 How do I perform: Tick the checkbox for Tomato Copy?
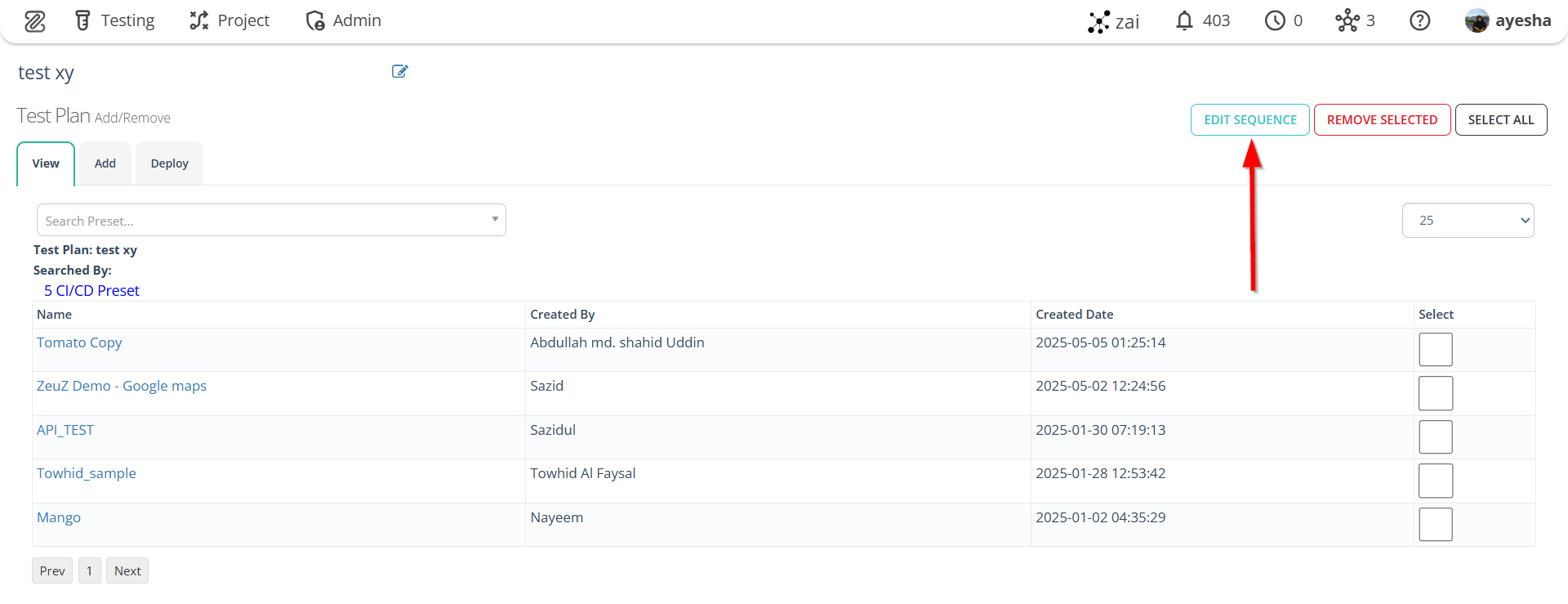pos(1436,350)
